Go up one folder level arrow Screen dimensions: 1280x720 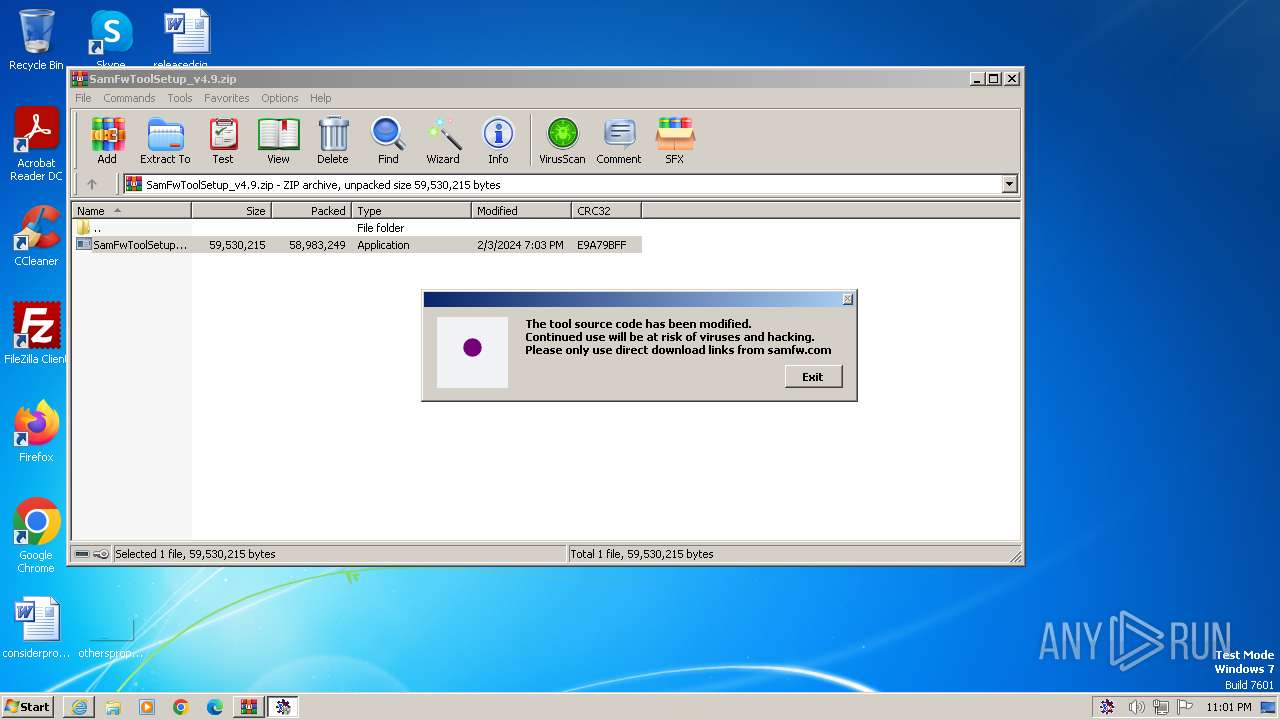coord(92,184)
